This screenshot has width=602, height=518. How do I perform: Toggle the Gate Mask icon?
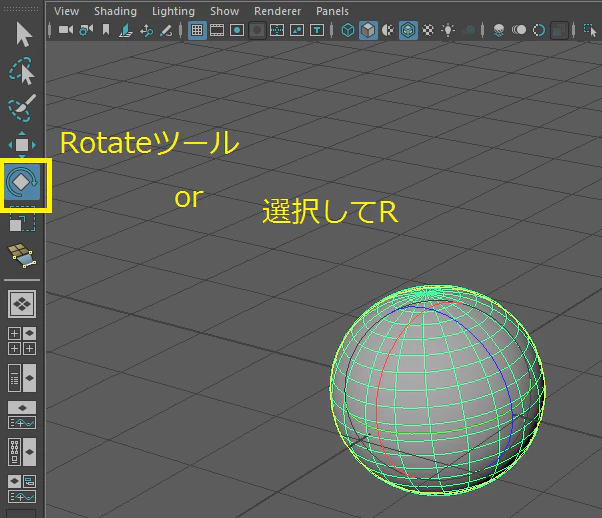[257, 30]
